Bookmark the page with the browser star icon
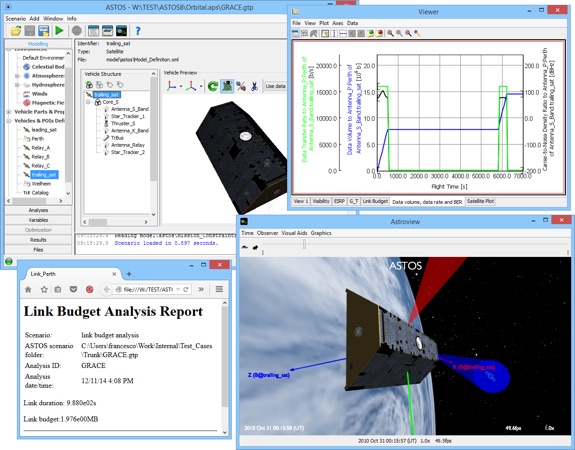 click(44, 289)
